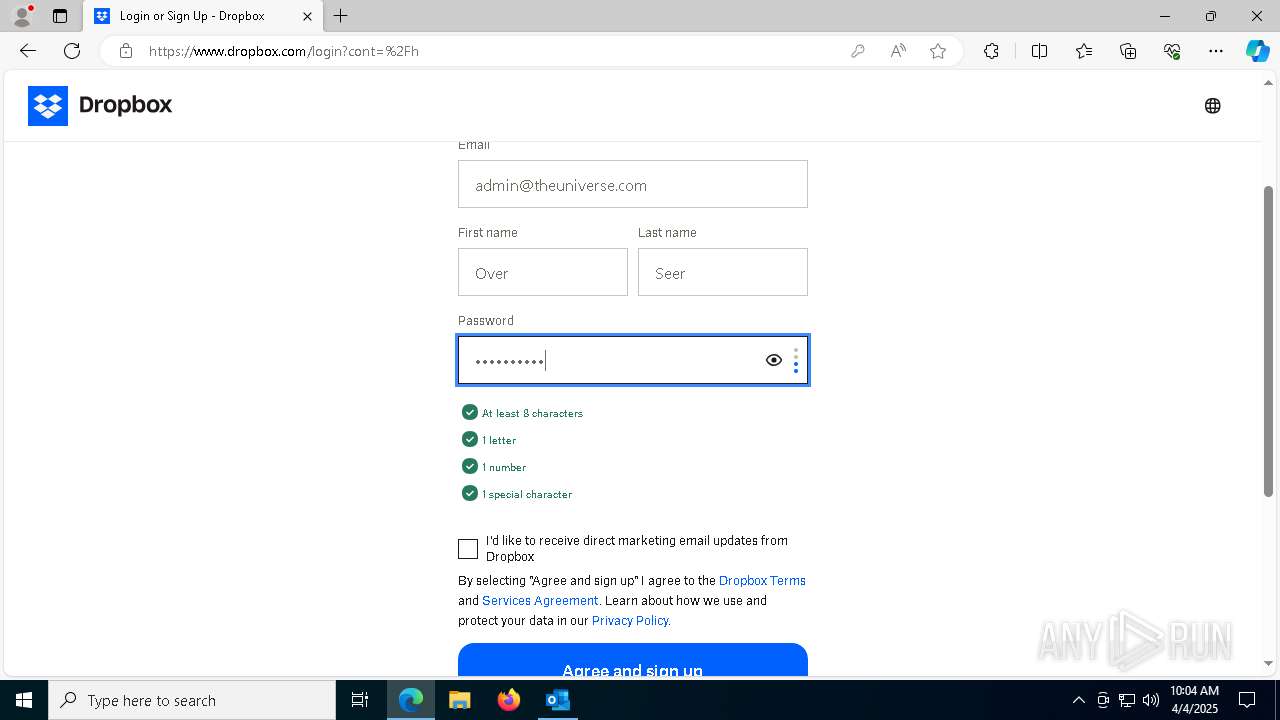Click the taskbar search box
Viewport: 1280px width, 720px height.
(192, 700)
